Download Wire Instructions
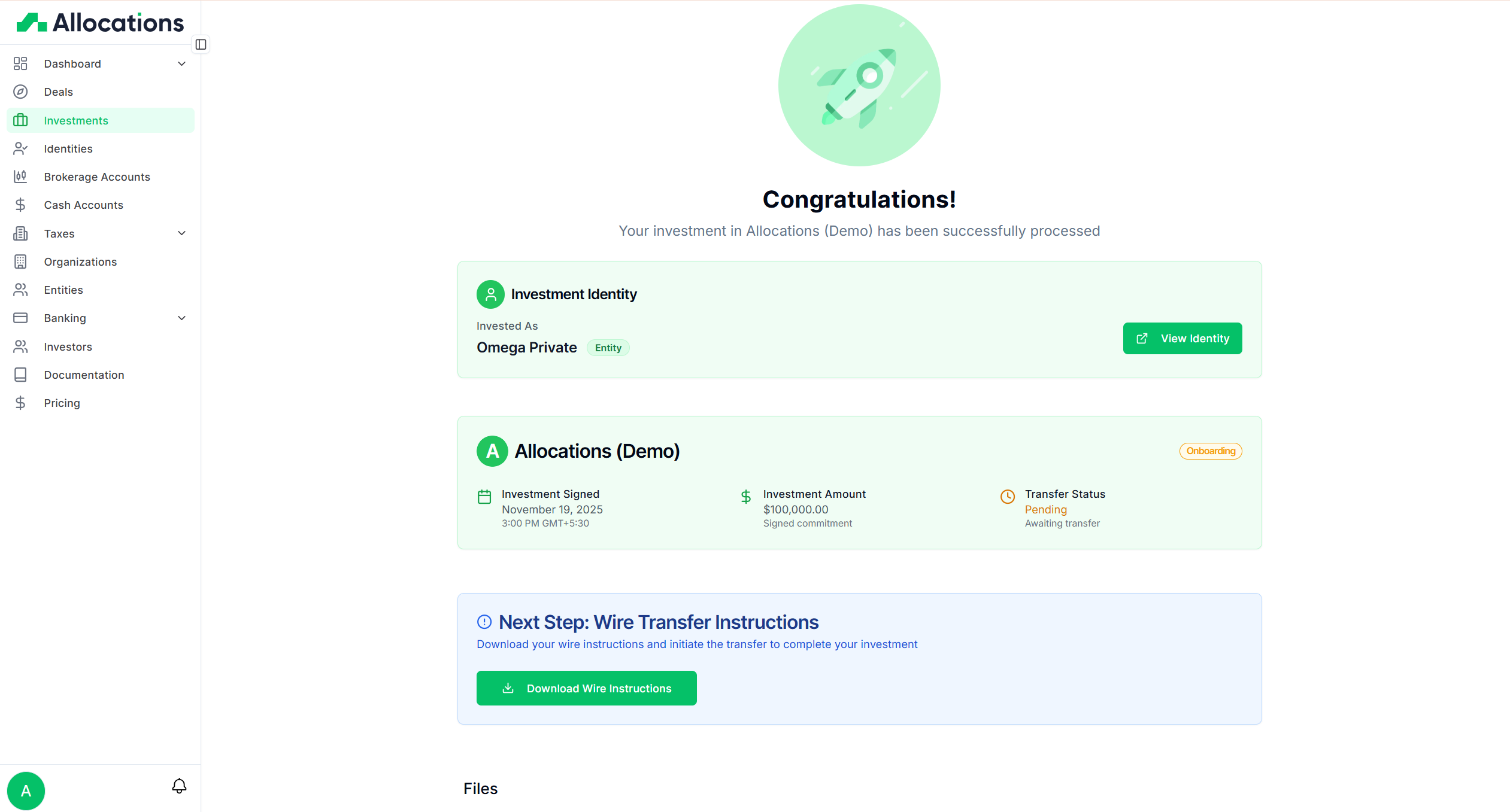The height and width of the screenshot is (812, 1510). pos(586,688)
